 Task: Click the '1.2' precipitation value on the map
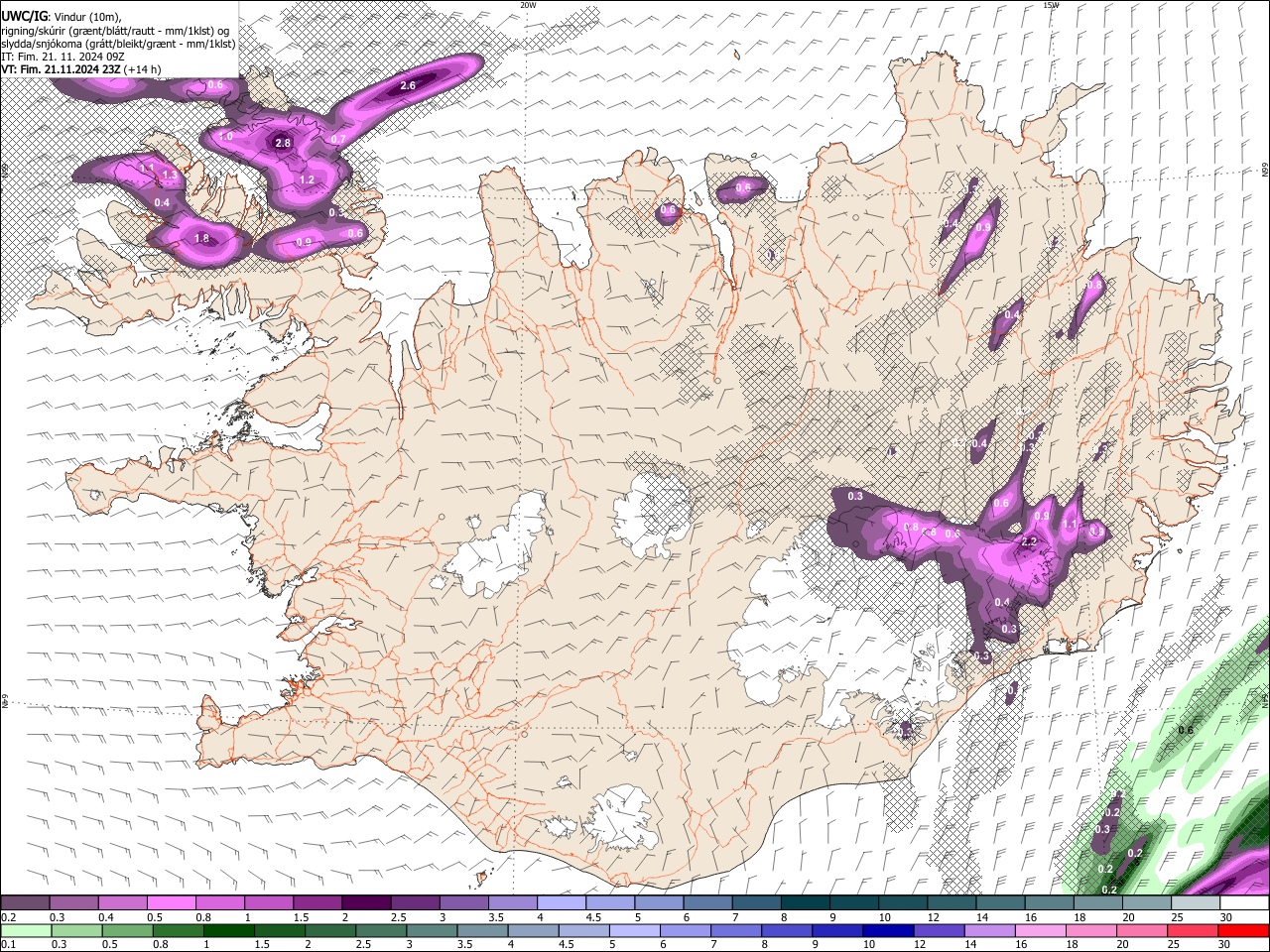tap(307, 179)
